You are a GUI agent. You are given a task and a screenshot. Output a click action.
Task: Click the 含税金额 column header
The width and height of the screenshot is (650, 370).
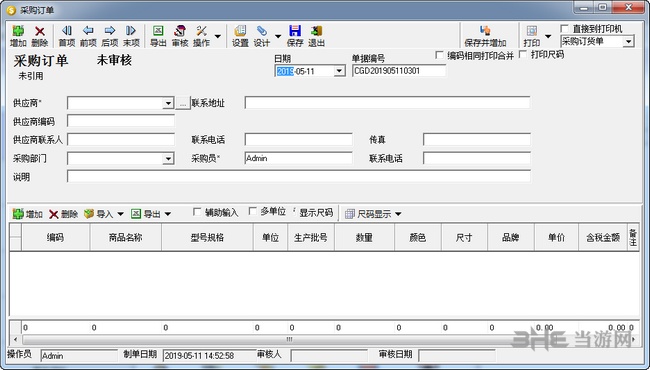[603, 237]
